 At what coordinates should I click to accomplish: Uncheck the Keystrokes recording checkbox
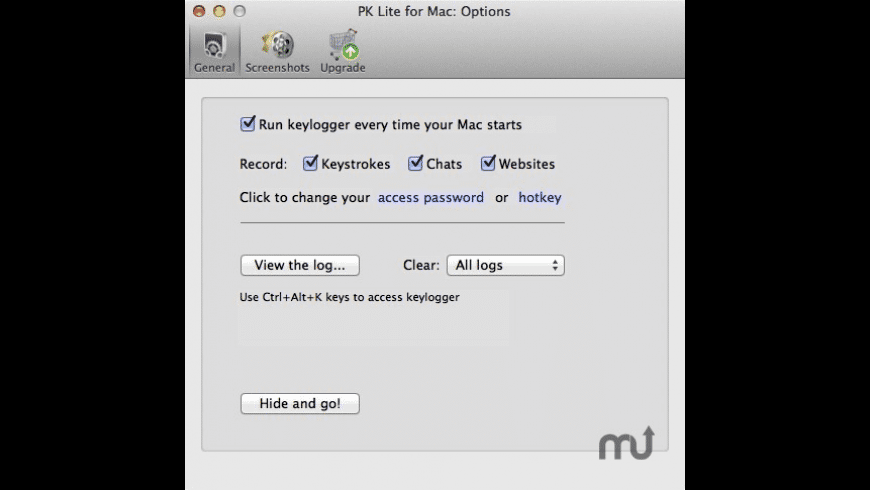pos(310,163)
